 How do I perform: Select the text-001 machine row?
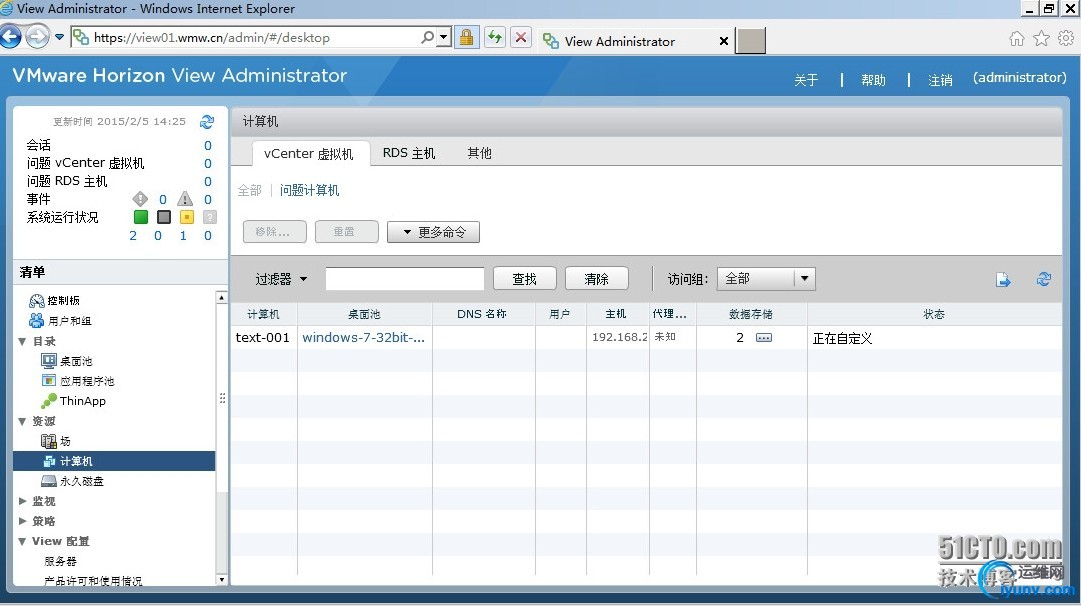coord(646,338)
